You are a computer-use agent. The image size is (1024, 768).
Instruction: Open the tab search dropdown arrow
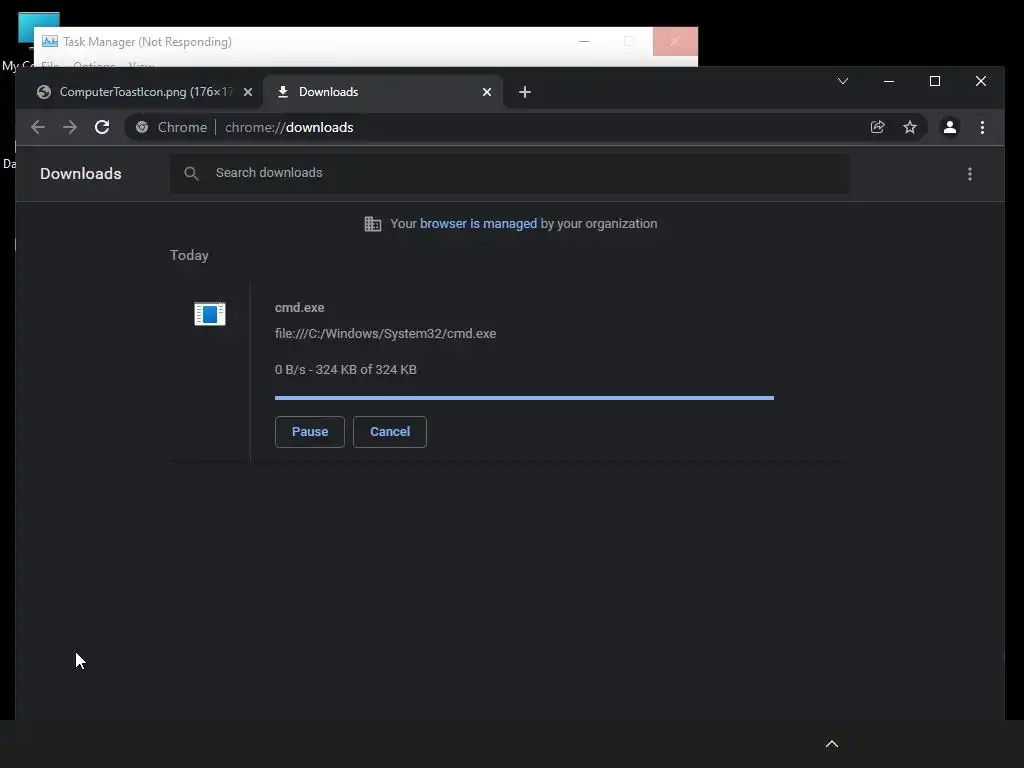click(843, 81)
